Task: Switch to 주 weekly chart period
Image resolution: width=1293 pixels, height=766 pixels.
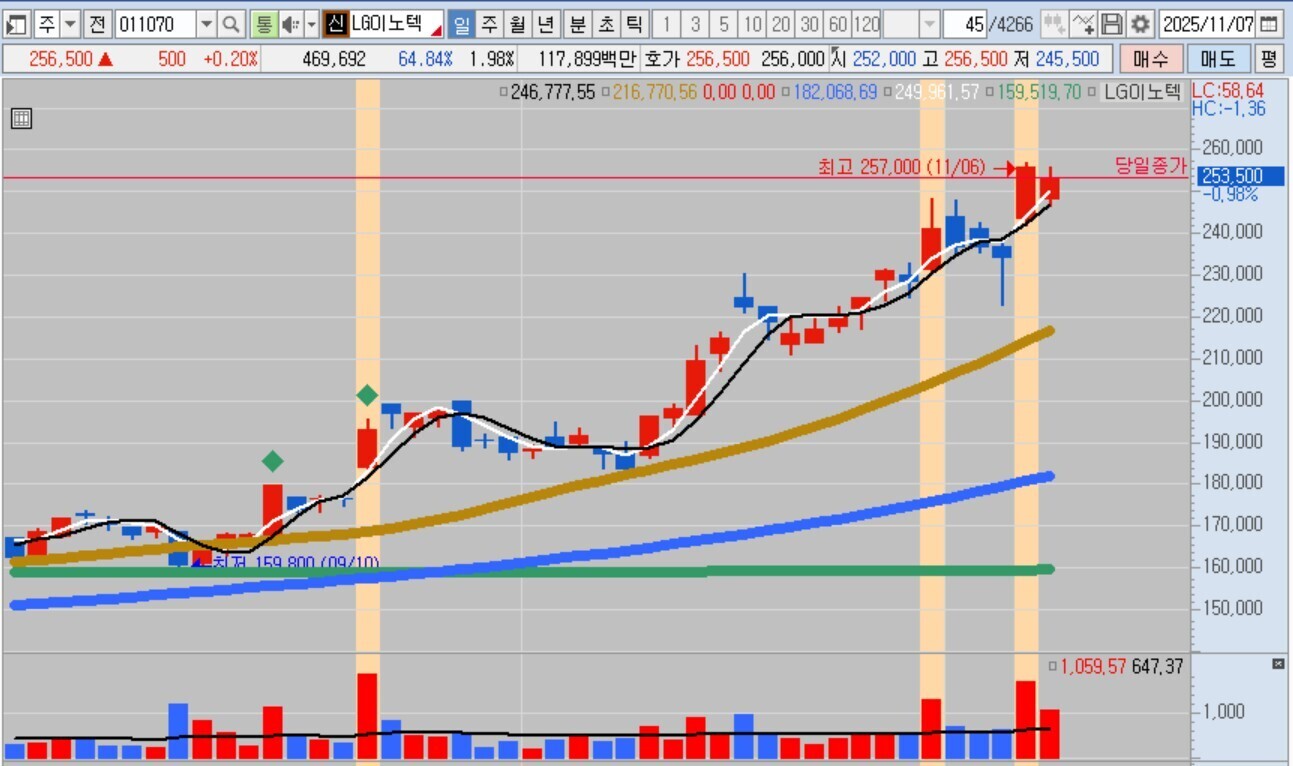Action: point(489,23)
